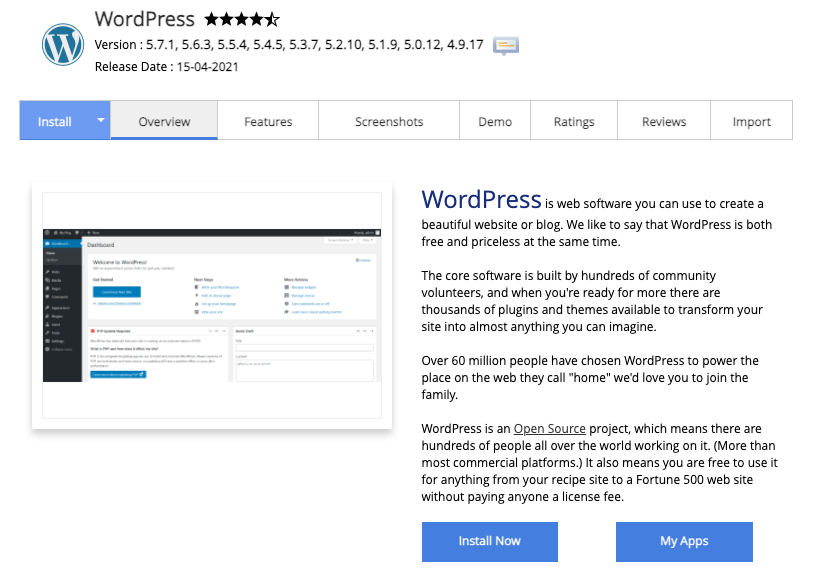Click the WordPress logo icon
Screen dimensions: 814x572
point(63,44)
